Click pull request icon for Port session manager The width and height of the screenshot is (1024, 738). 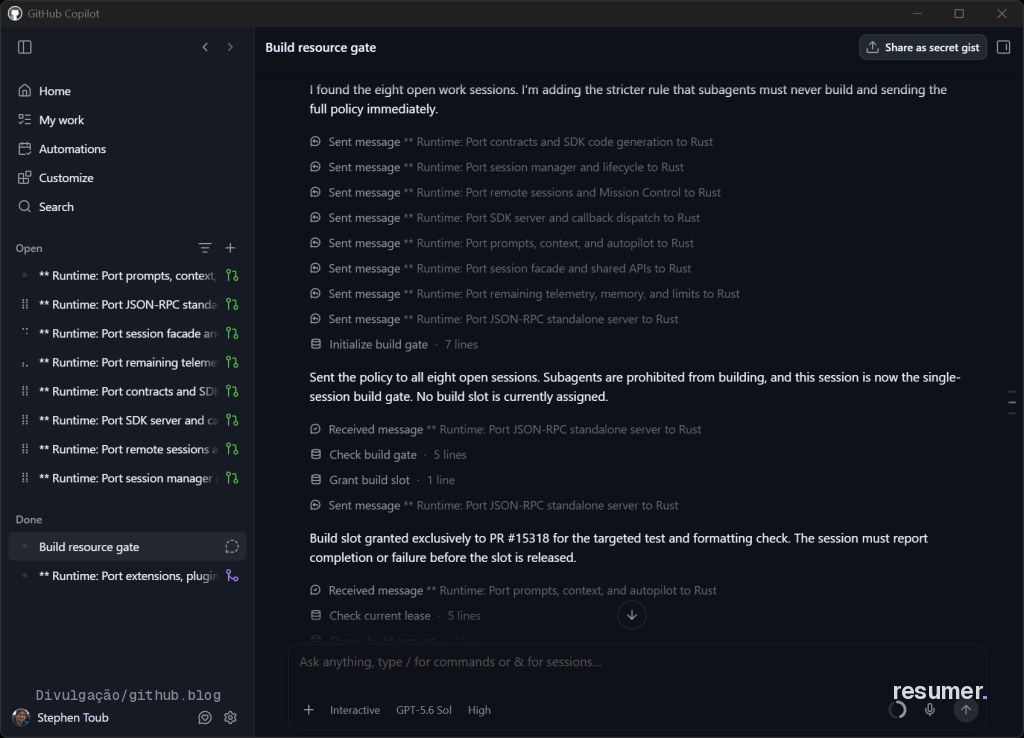232,478
